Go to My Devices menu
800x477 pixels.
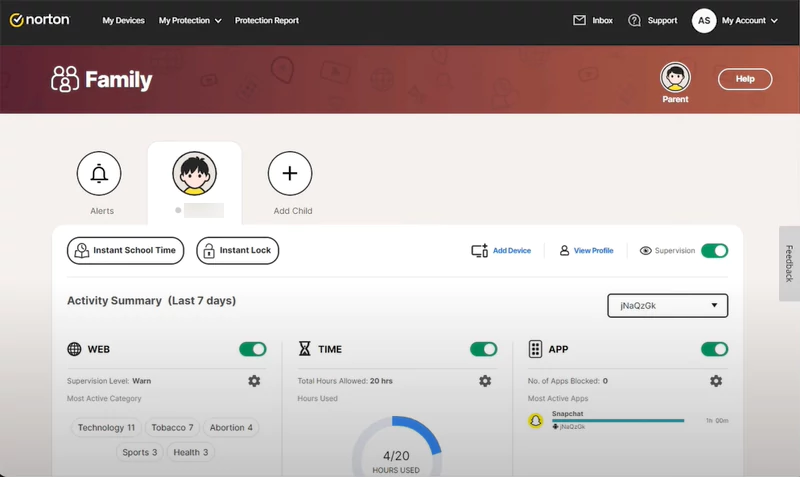123,21
